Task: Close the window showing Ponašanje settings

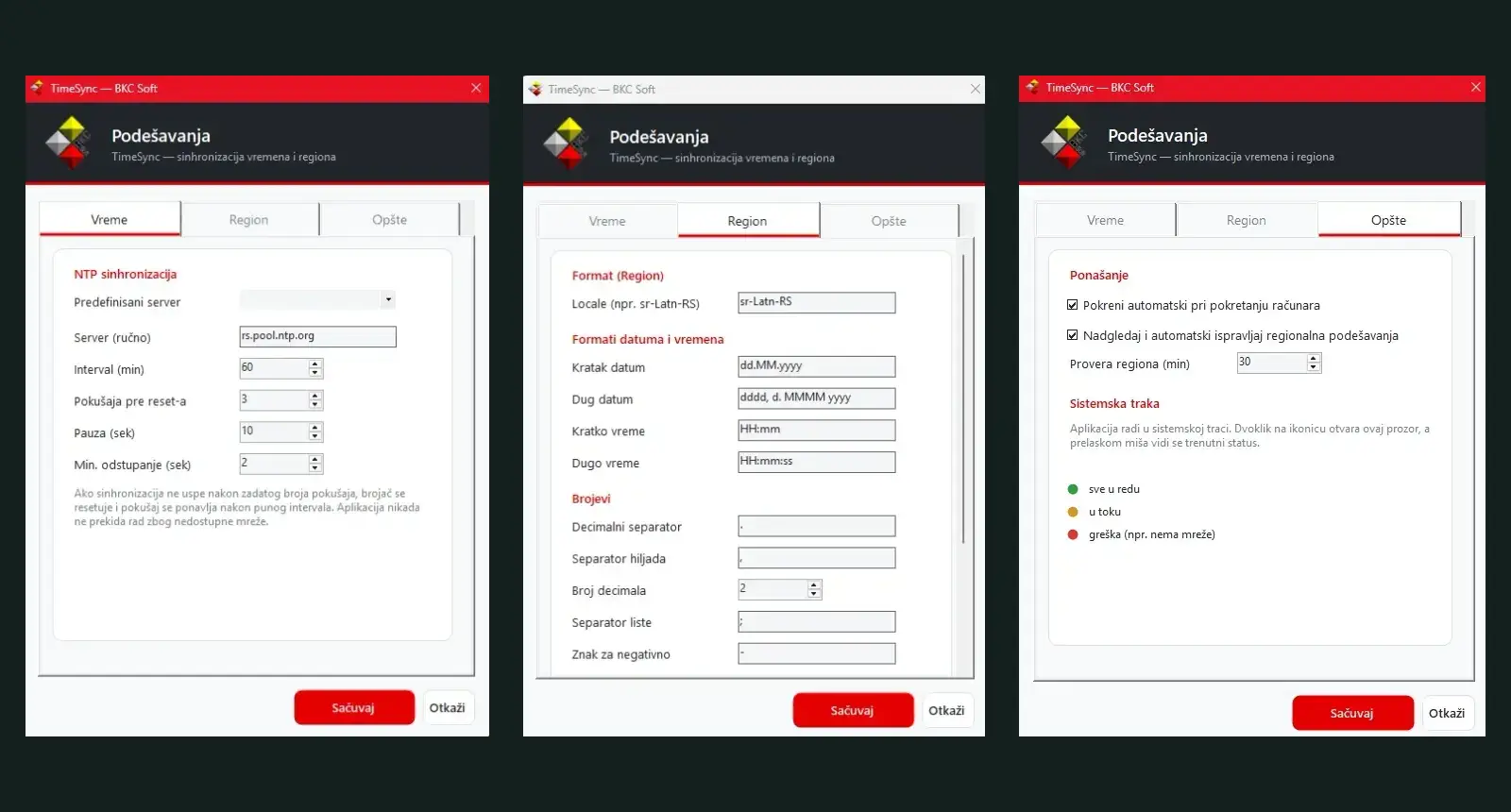Action: pos(1475,87)
